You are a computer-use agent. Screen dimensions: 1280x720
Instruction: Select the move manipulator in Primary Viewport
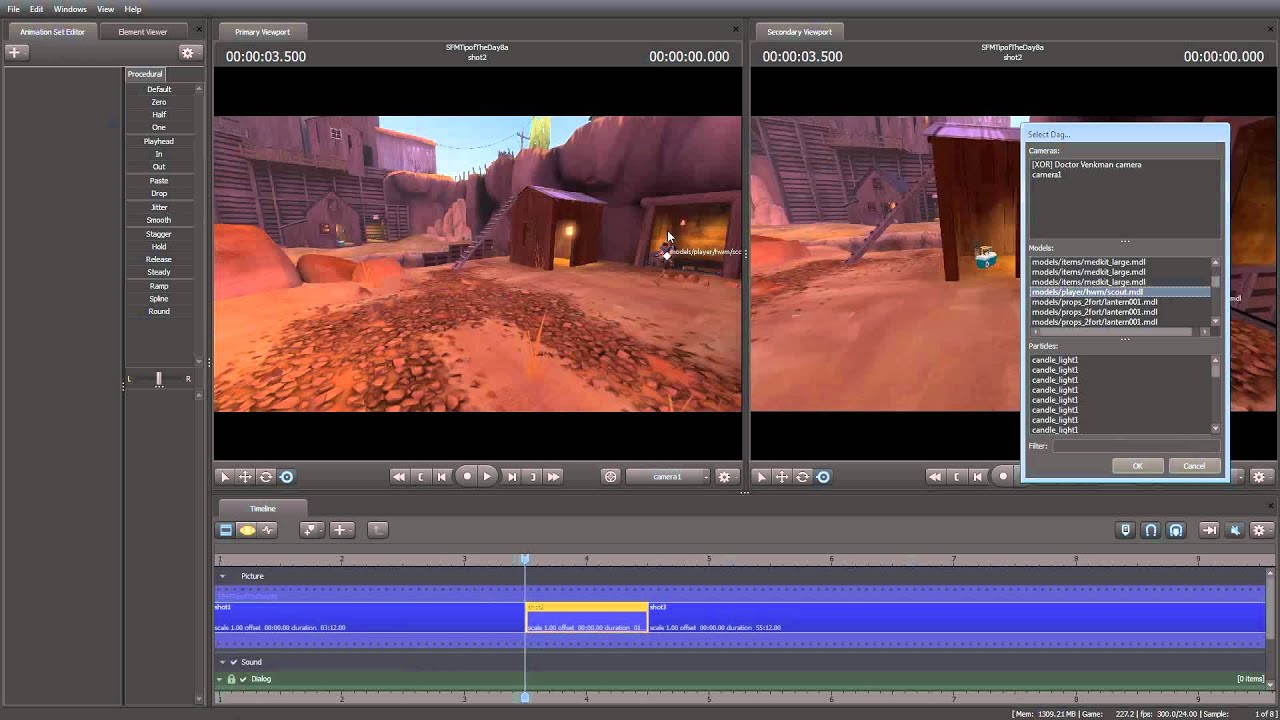(245, 477)
